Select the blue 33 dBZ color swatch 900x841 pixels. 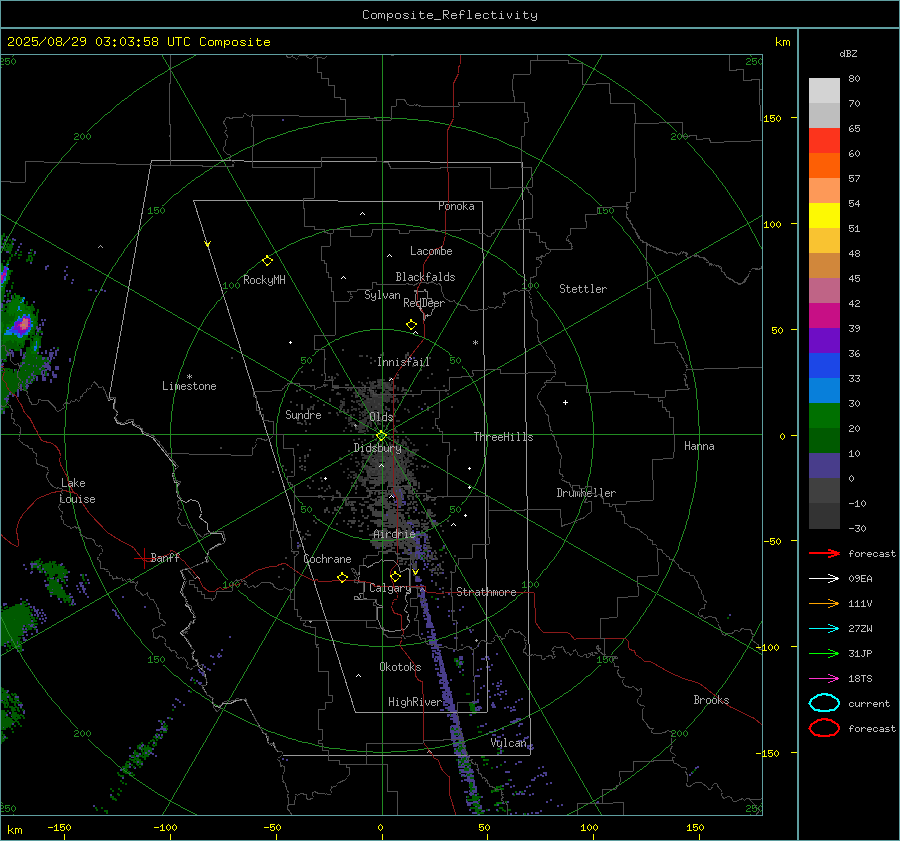(x=824, y=366)
